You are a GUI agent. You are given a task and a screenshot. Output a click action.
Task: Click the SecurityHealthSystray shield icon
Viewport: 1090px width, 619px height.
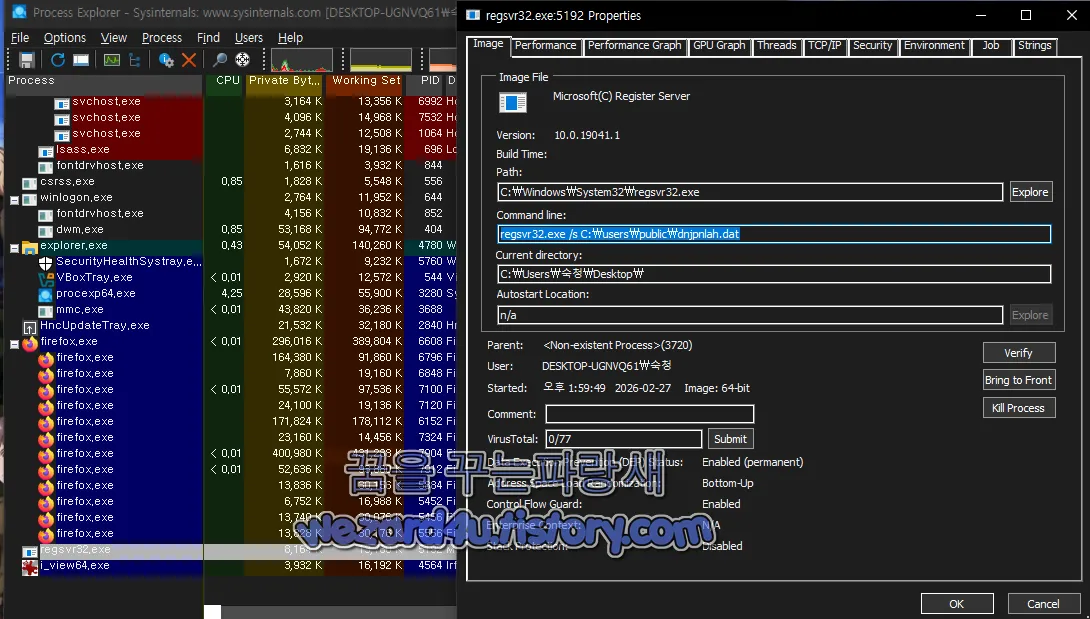tap(45, 262)
